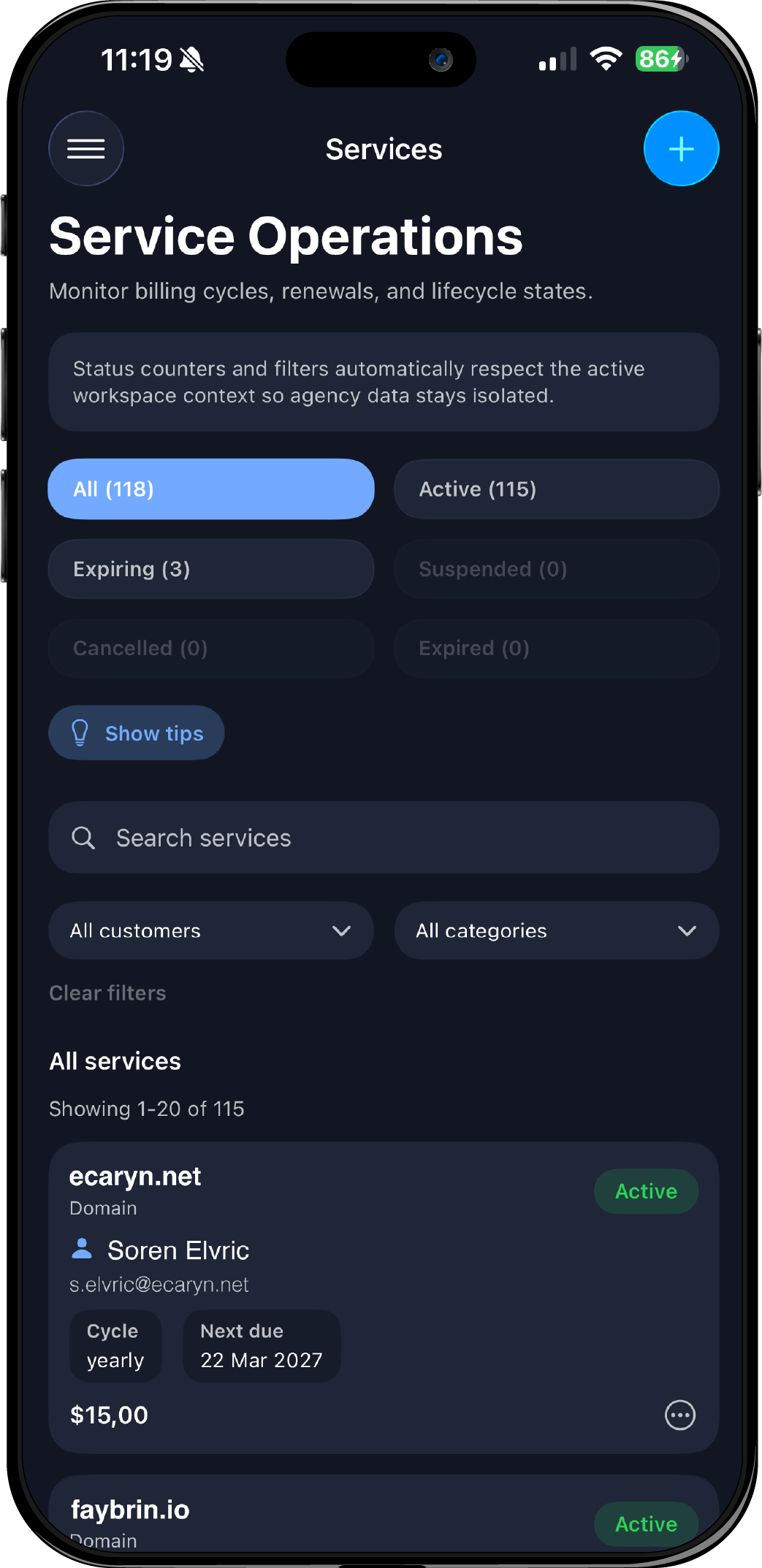The image size is (762, 1568).
Task: Tap the blue add service button
Action: coord(681,149)
